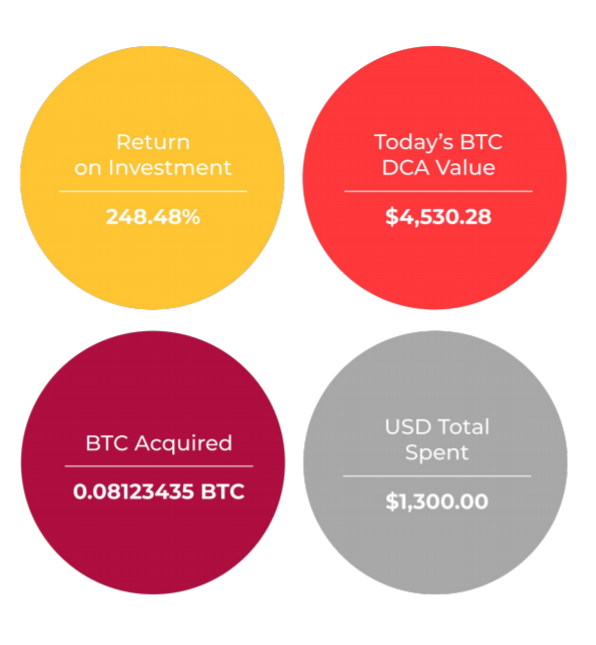The image size is (596, 645).
Task: Click the divider line in crimson circle
Action: coord(159,466)
